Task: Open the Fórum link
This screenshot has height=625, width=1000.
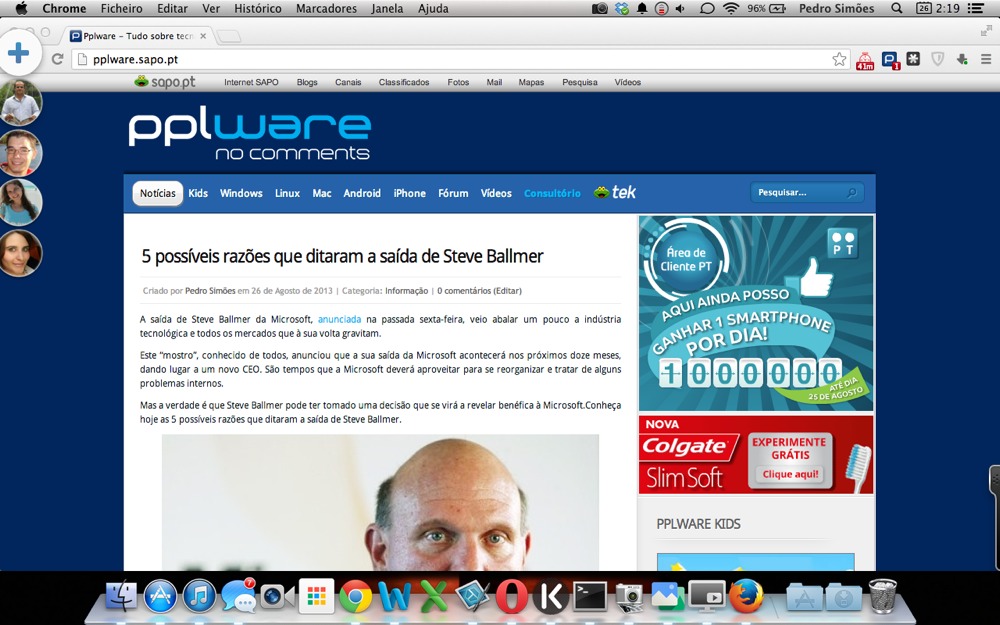Action: click(x=453, y=193)
